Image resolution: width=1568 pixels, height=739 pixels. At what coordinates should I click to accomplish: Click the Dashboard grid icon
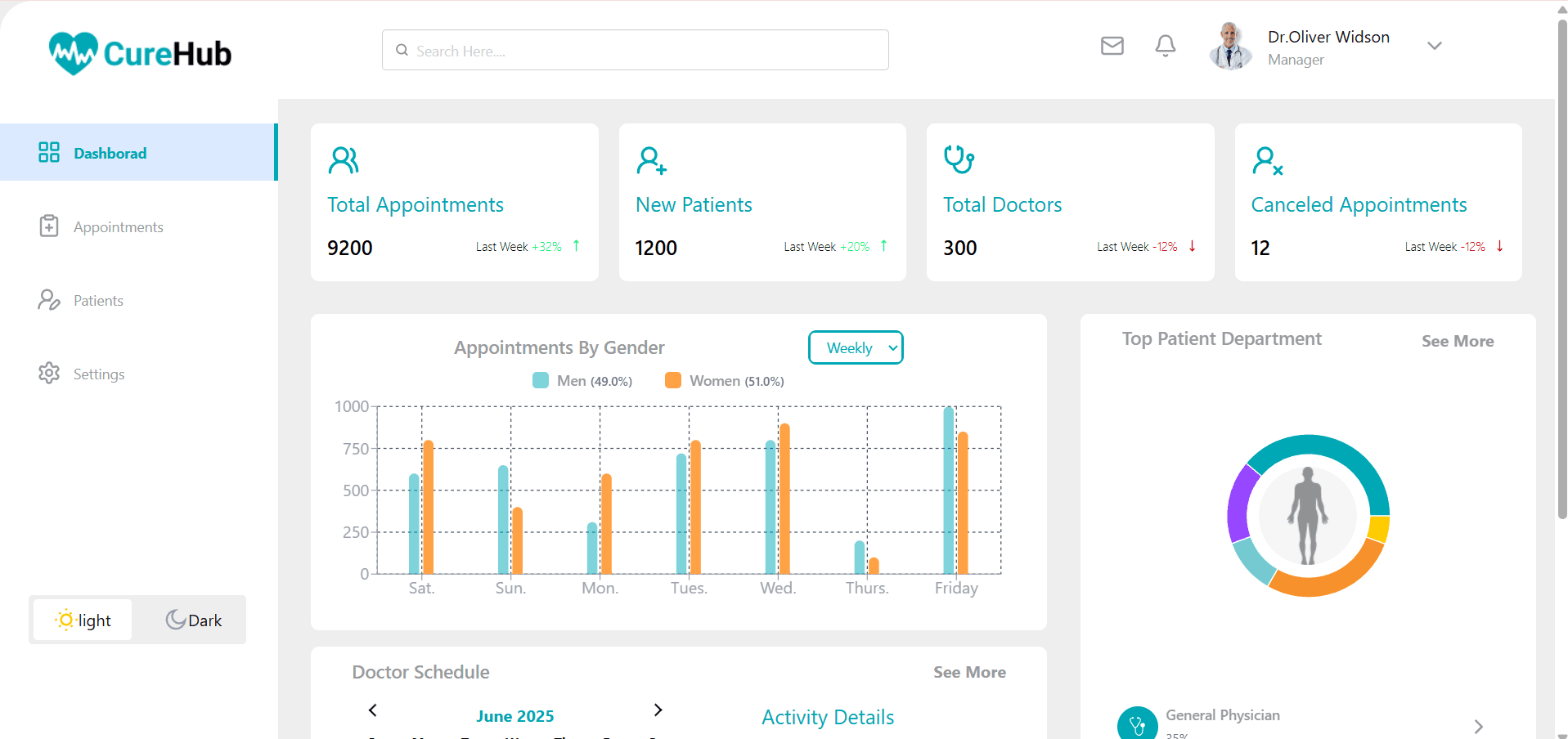click(49, 152)
